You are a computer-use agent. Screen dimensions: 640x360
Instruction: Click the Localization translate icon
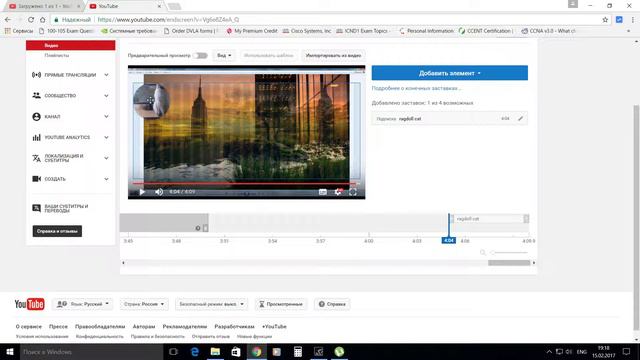pyautogui.click(x=36, y=158)
